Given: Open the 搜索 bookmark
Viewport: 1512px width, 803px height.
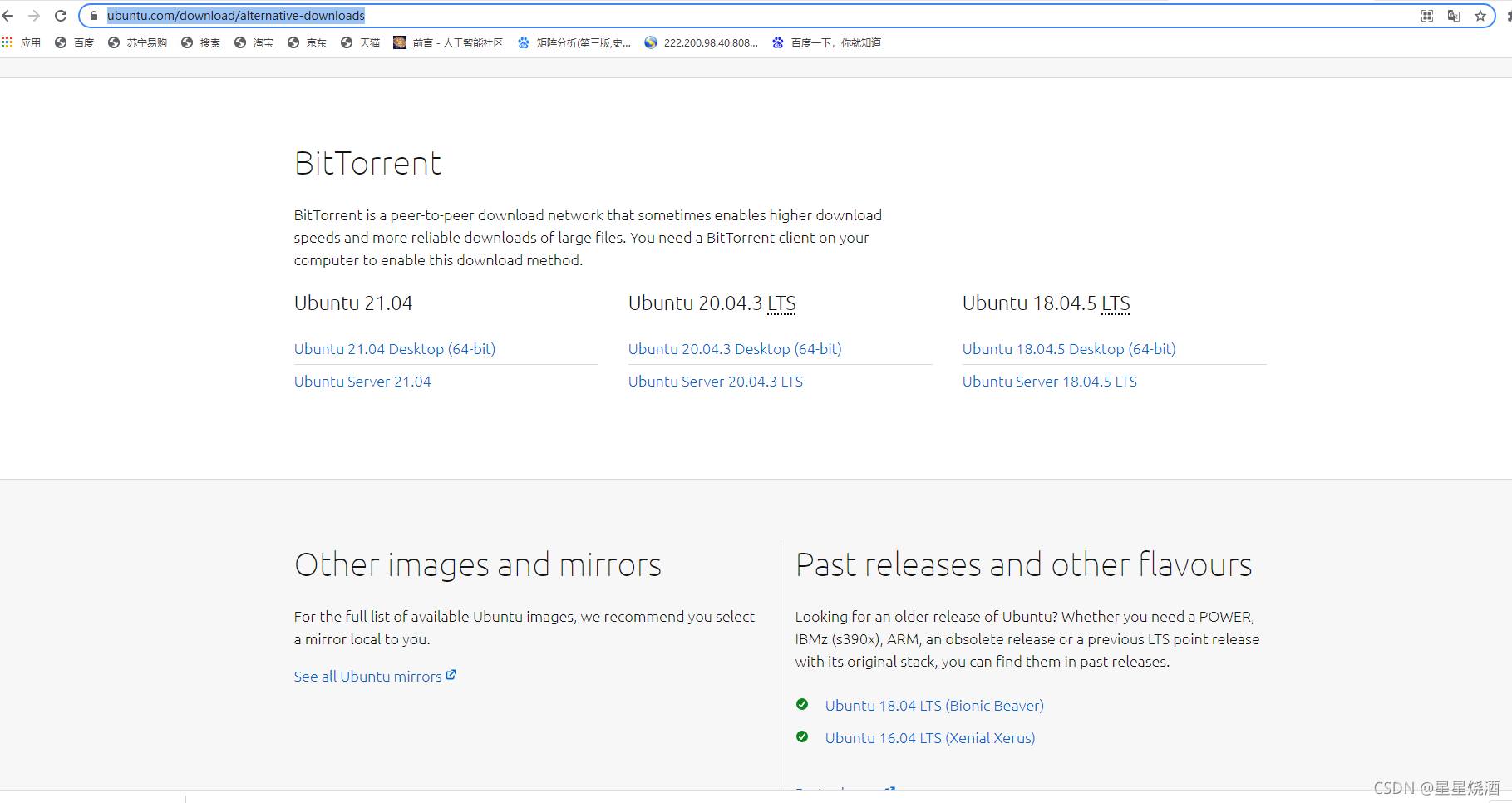Looking at the screenshot, I should tap(201, 42).
